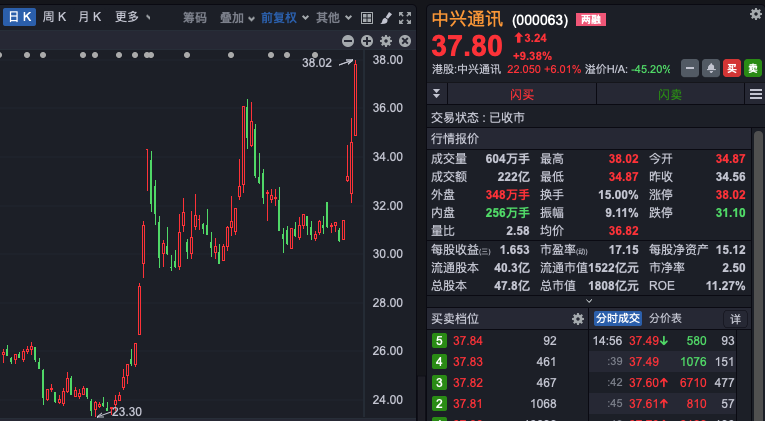
Task: Click the stock name 中兴通讯 heading
Action: pyautogui.click(x=467, y=19)
